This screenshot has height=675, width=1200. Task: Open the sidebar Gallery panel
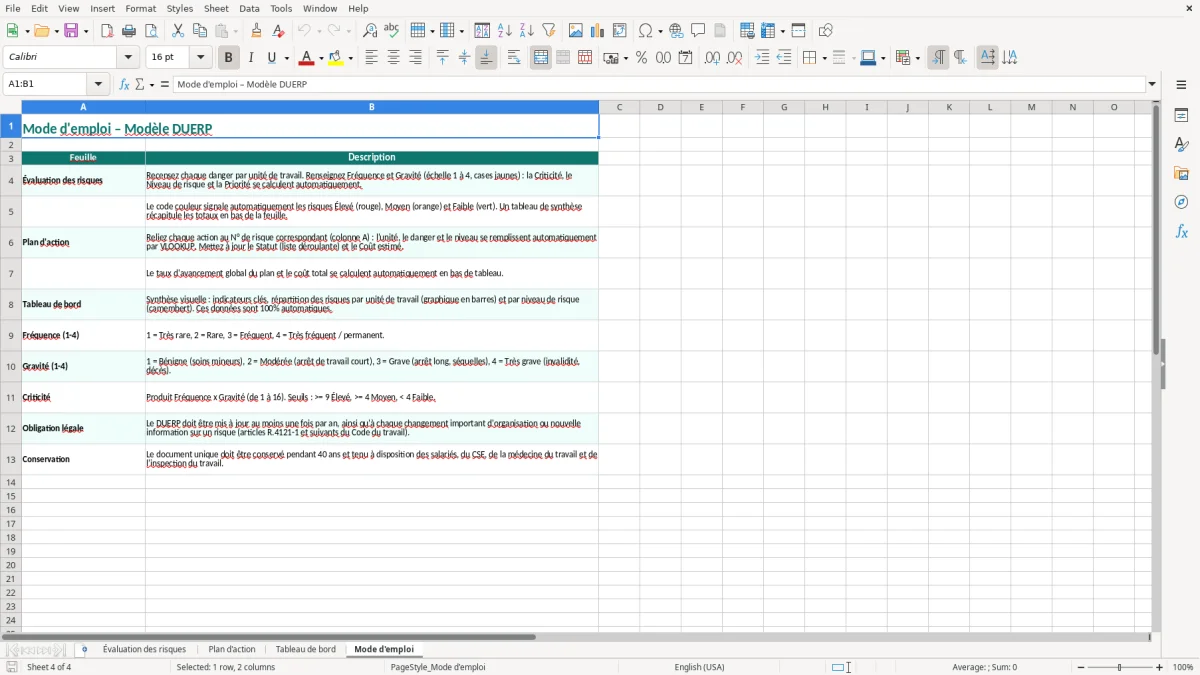(1181, 173)
